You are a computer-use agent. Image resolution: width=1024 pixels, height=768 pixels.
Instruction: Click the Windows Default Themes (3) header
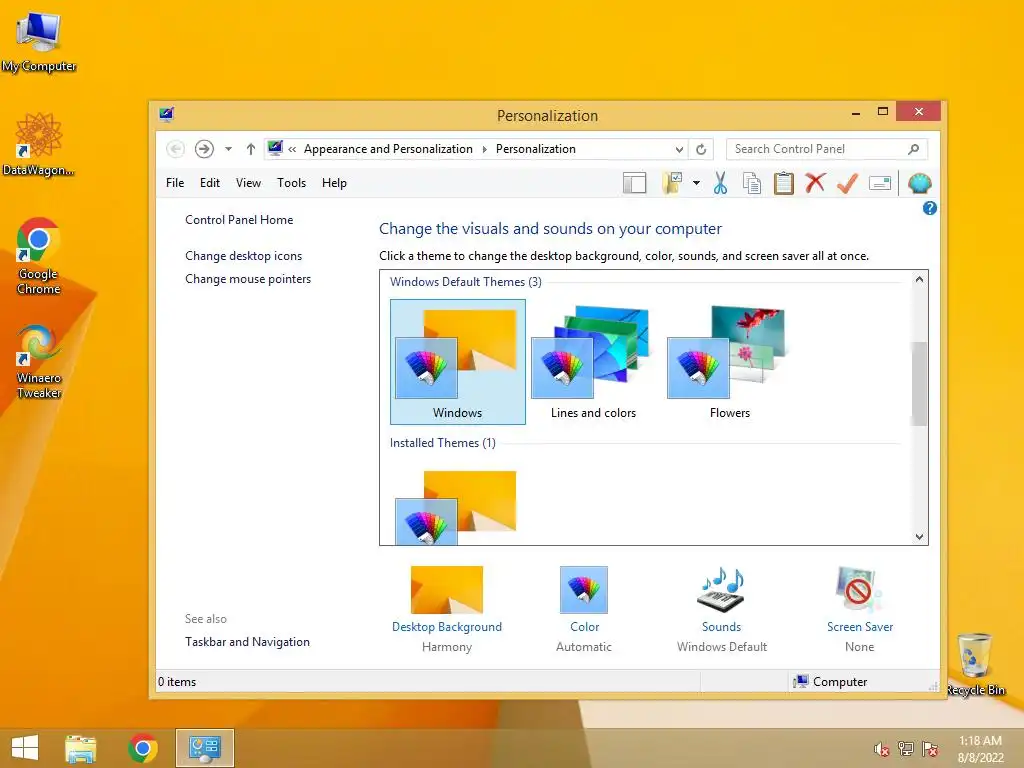[466, 282]
